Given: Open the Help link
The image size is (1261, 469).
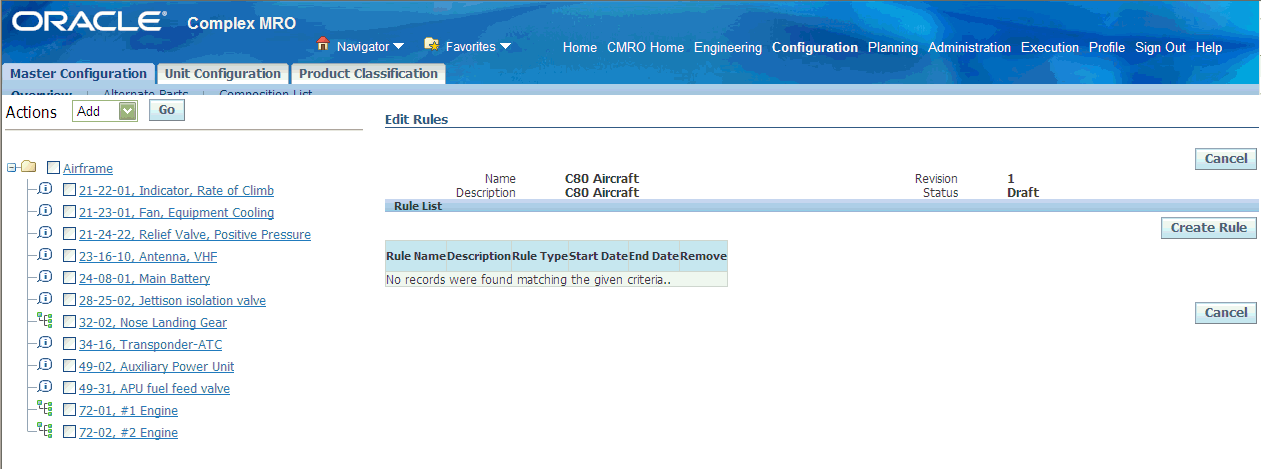Looking at the screenshot, I should pos(1209,47).
